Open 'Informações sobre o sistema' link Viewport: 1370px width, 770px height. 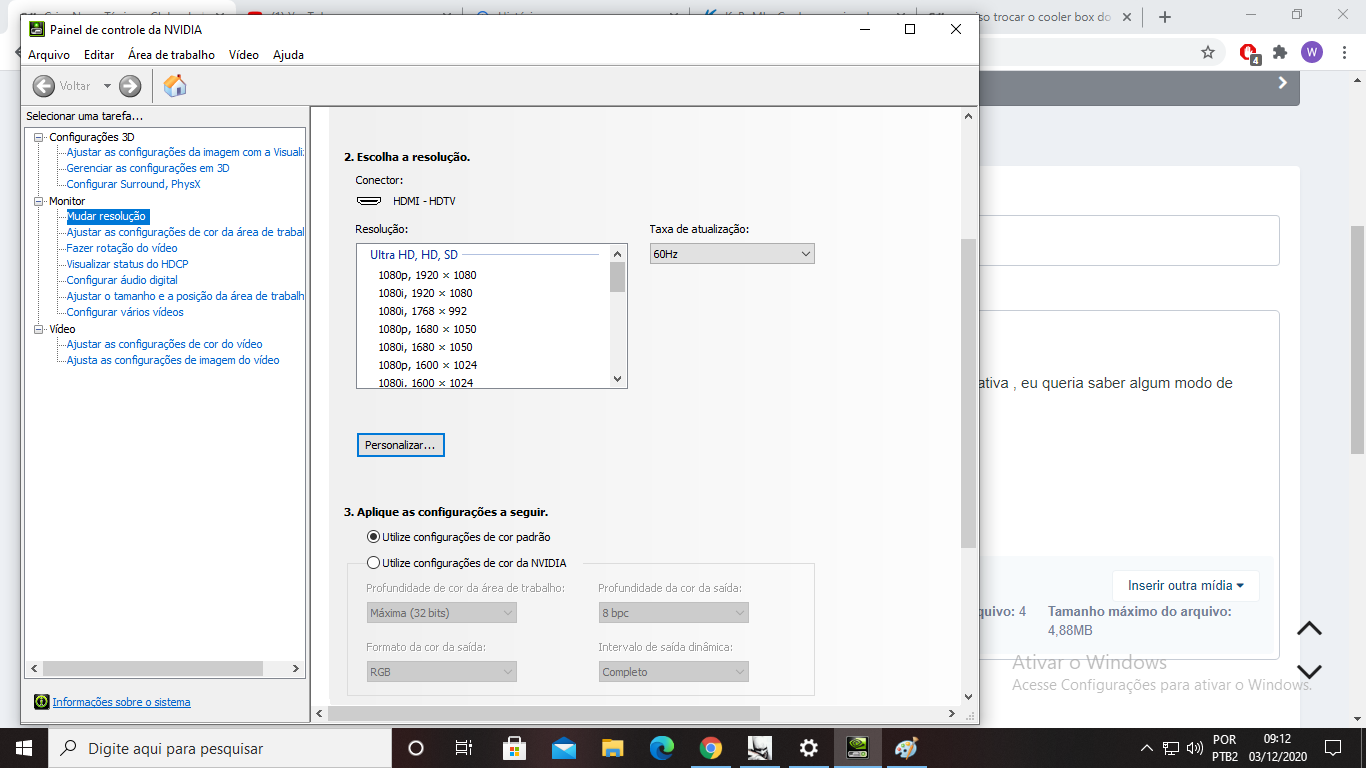point(121,702)
